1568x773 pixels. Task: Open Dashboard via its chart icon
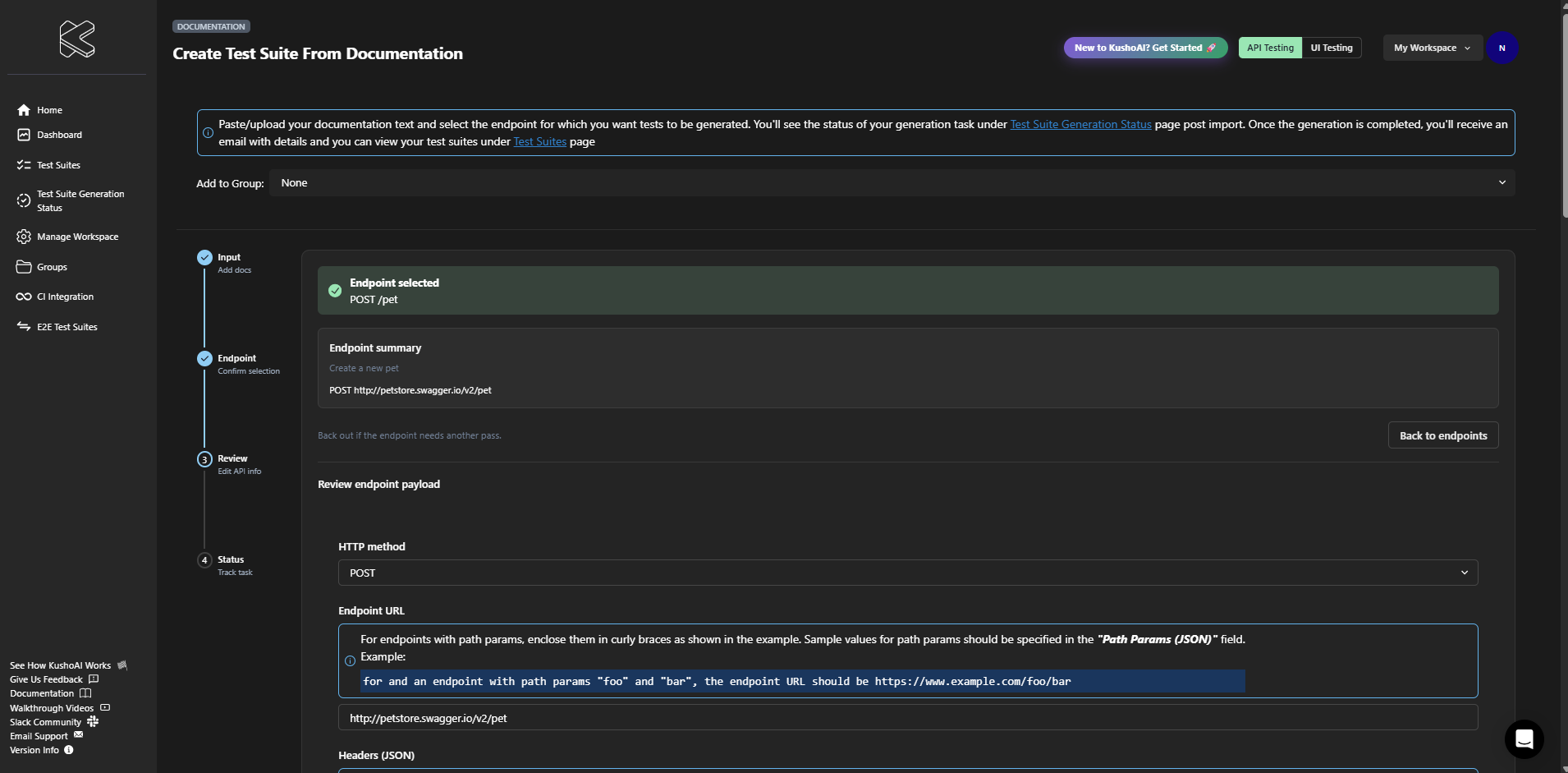(24, 135)
